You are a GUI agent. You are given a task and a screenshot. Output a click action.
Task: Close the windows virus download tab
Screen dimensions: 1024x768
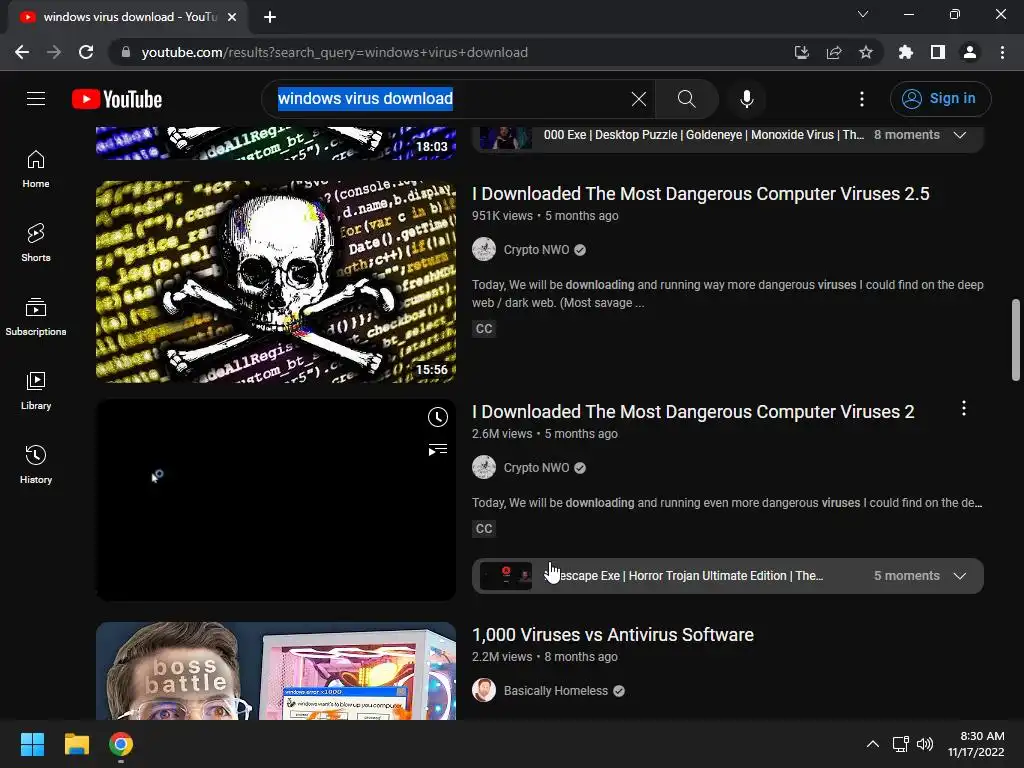coord(232,17)
